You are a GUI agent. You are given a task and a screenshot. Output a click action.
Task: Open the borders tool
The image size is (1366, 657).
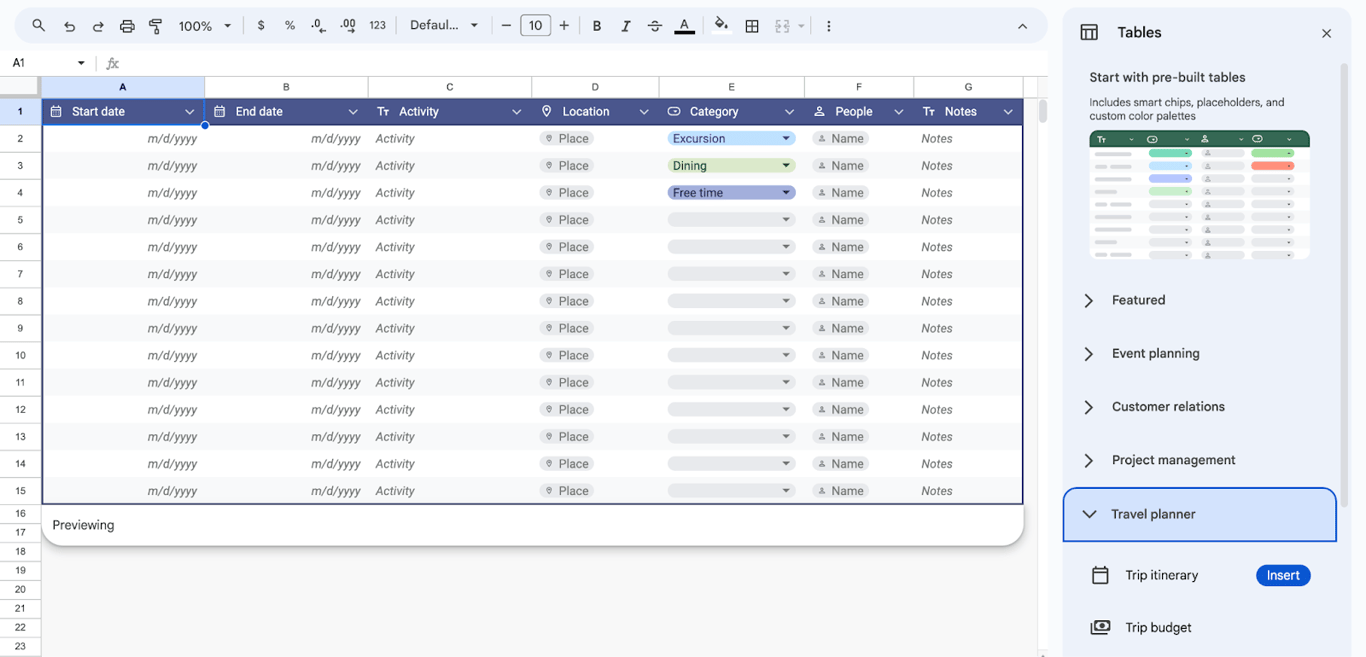752,26
